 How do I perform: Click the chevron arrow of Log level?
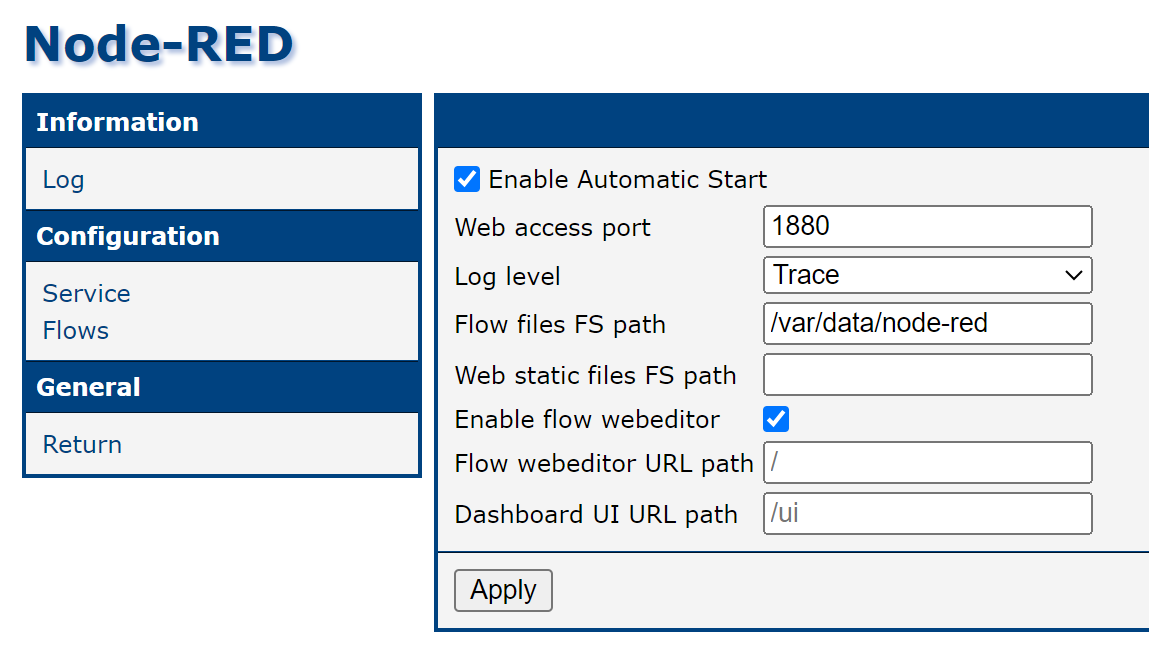pyautogui.click(x=1074, y=275)
